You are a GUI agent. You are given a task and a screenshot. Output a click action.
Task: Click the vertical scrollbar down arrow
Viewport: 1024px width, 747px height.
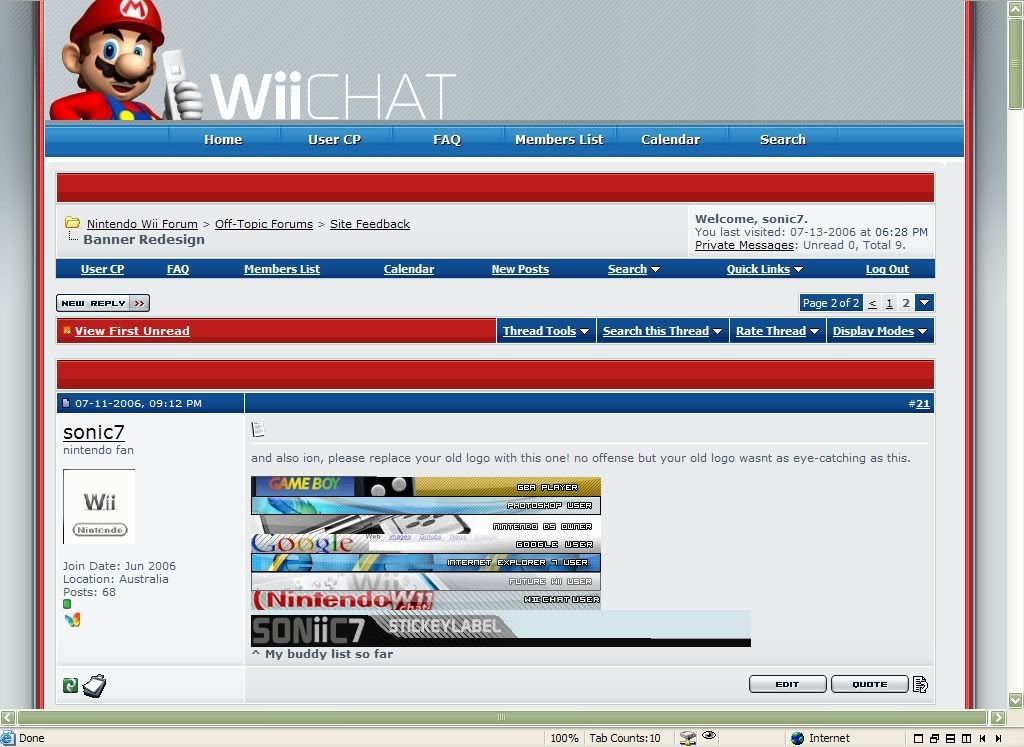coord(1016,700)
